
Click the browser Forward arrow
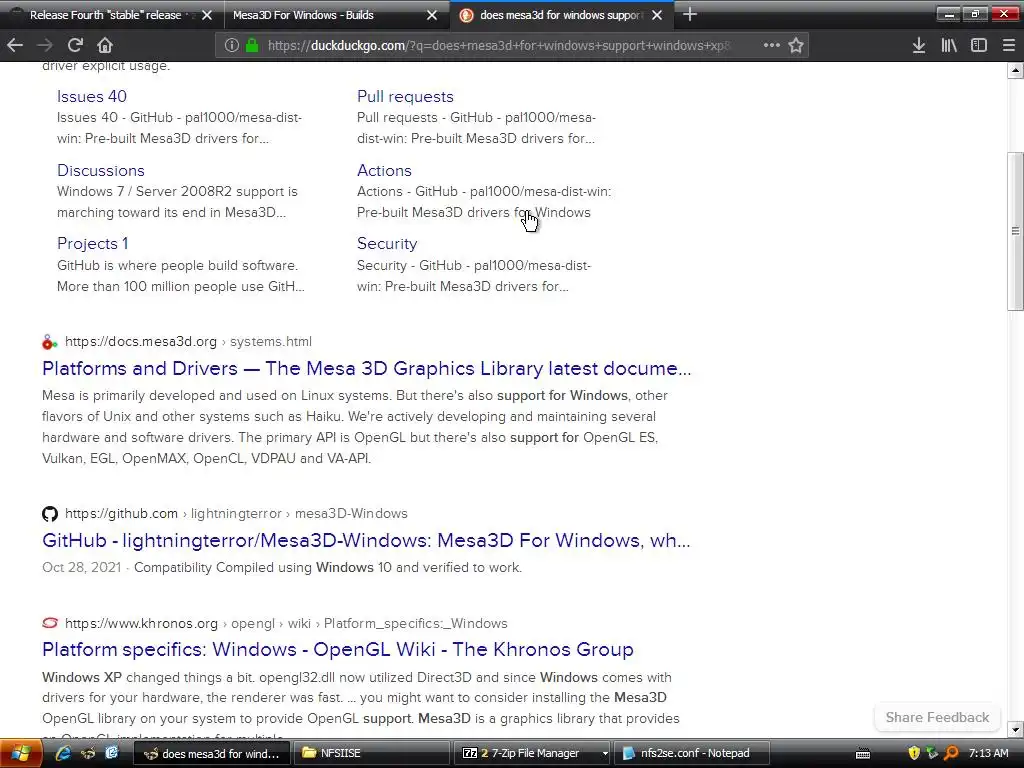[44, 45]
